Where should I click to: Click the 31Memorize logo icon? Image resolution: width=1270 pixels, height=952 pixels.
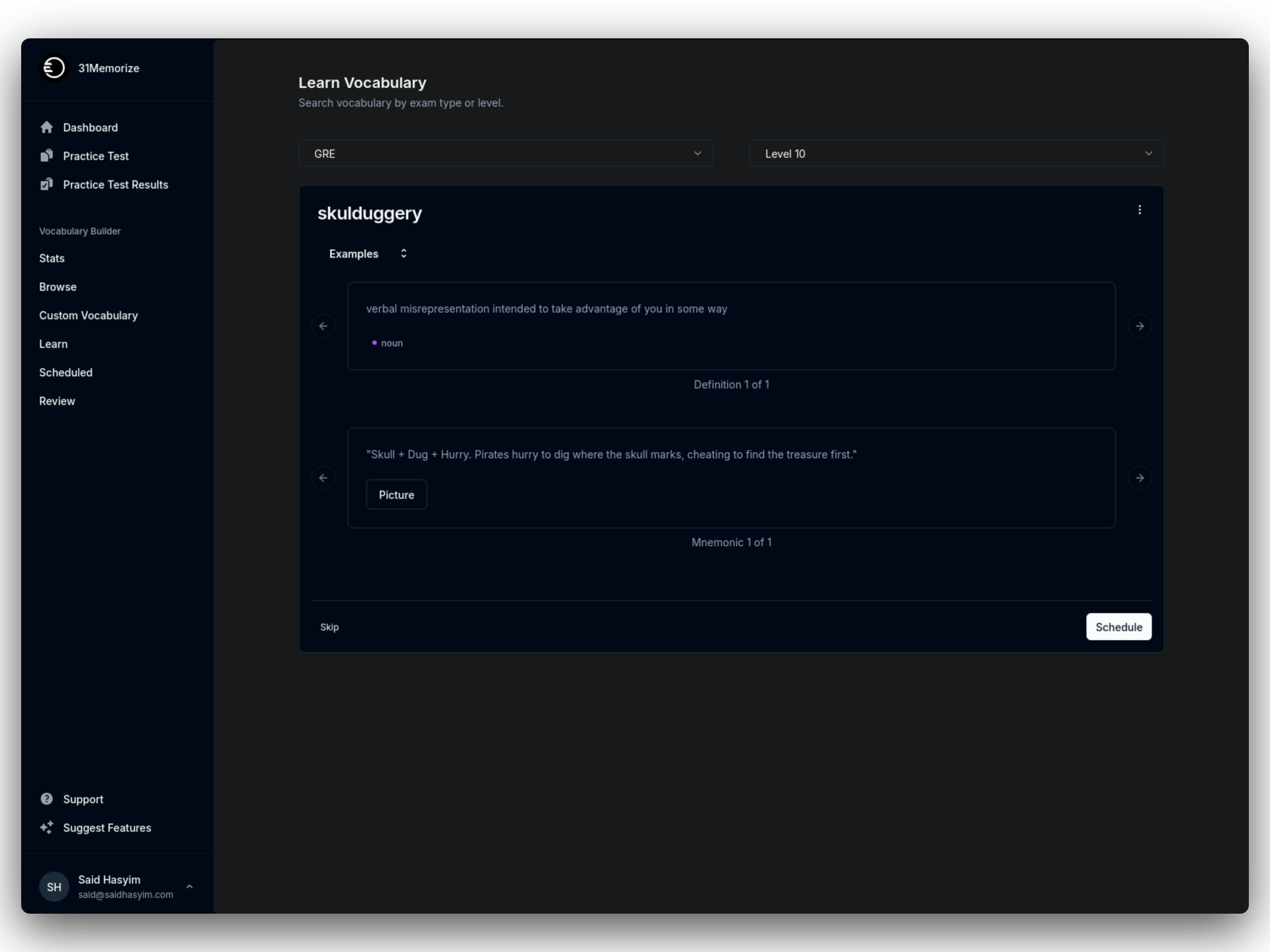coord(54,67)
